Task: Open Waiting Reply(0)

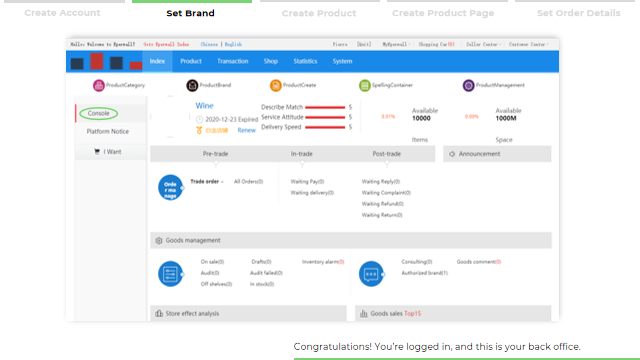Action: pyautogui.click(x=381, y=182)
